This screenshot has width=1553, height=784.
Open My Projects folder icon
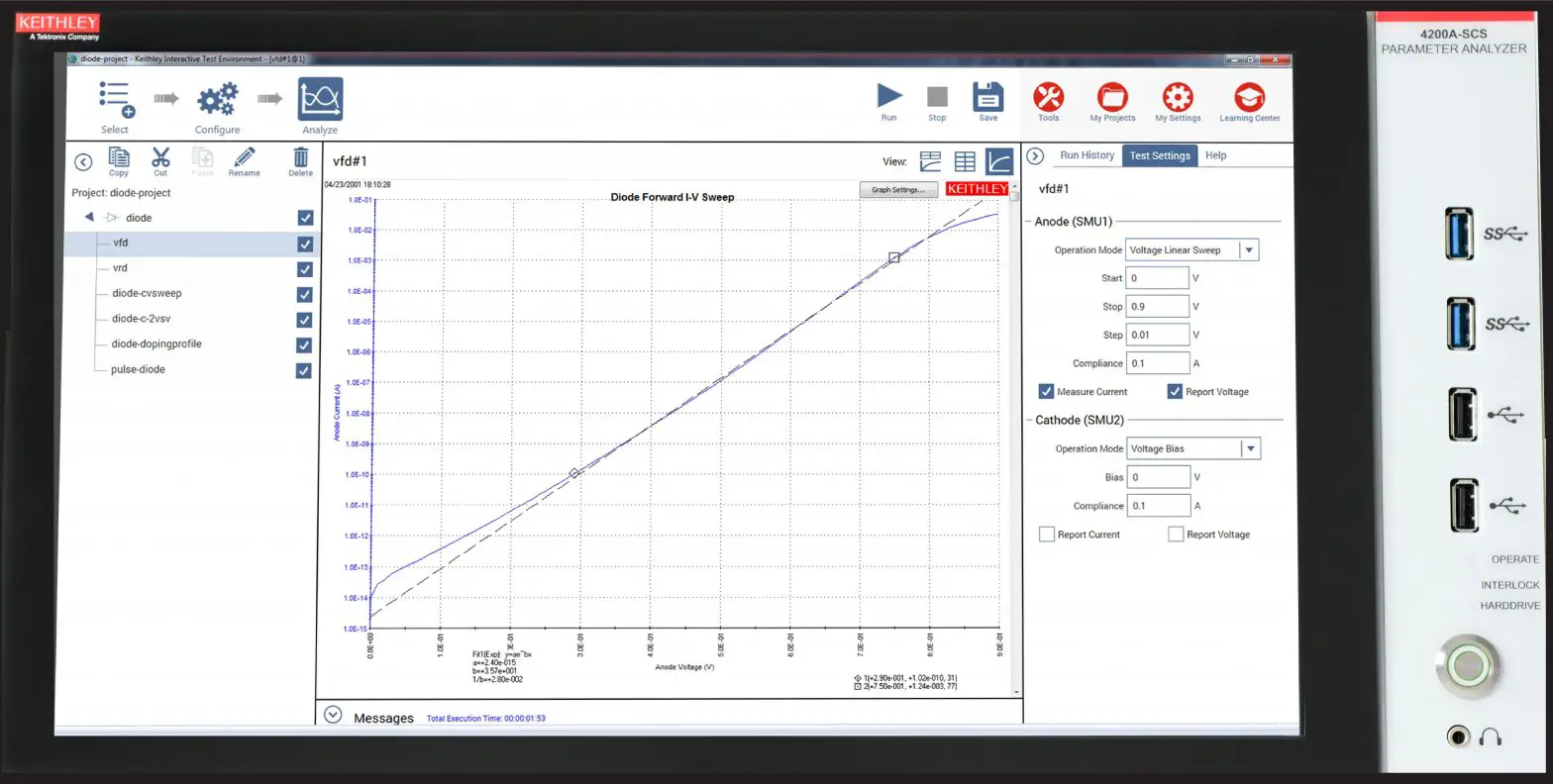click(1112, 97)
